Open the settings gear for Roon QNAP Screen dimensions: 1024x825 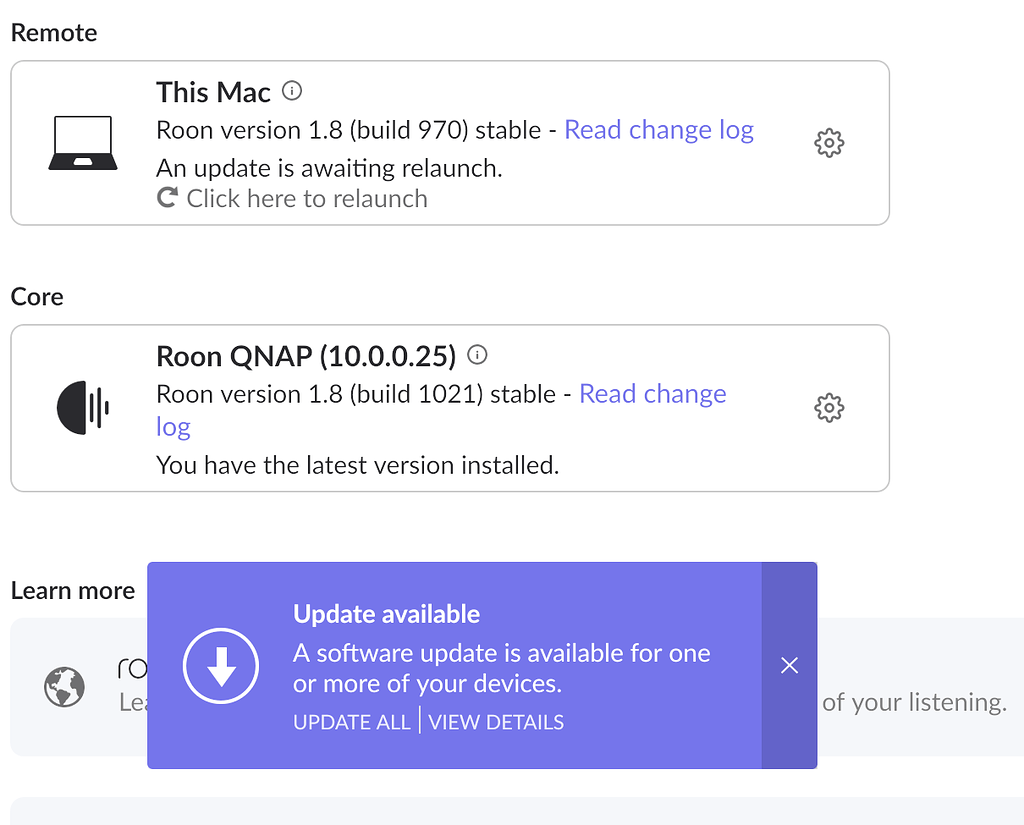click(x=828, y=407)
